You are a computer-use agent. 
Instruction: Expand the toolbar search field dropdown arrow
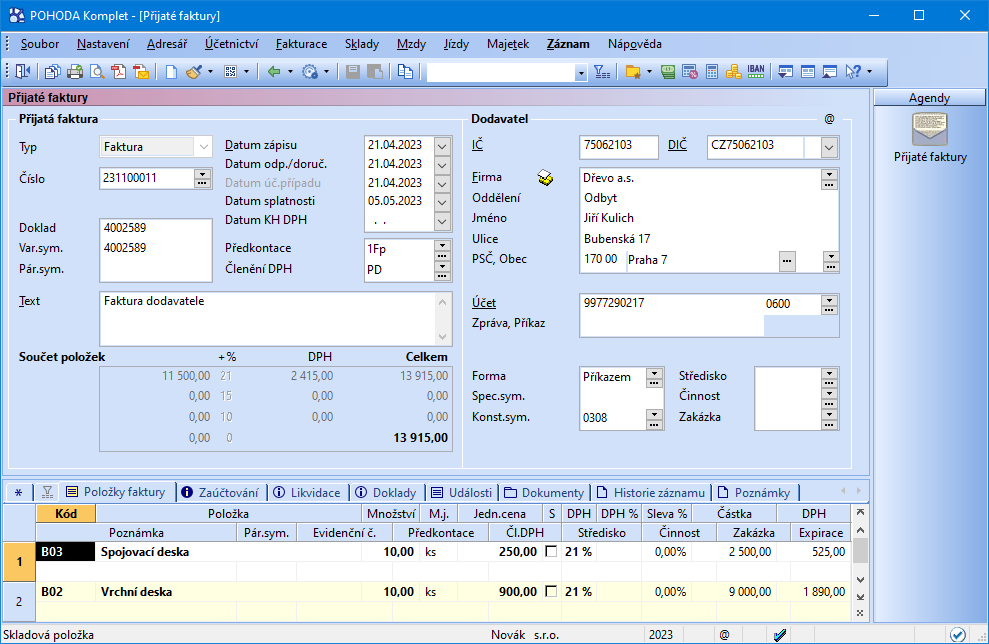pyautogui.click(x=581, y=73)
